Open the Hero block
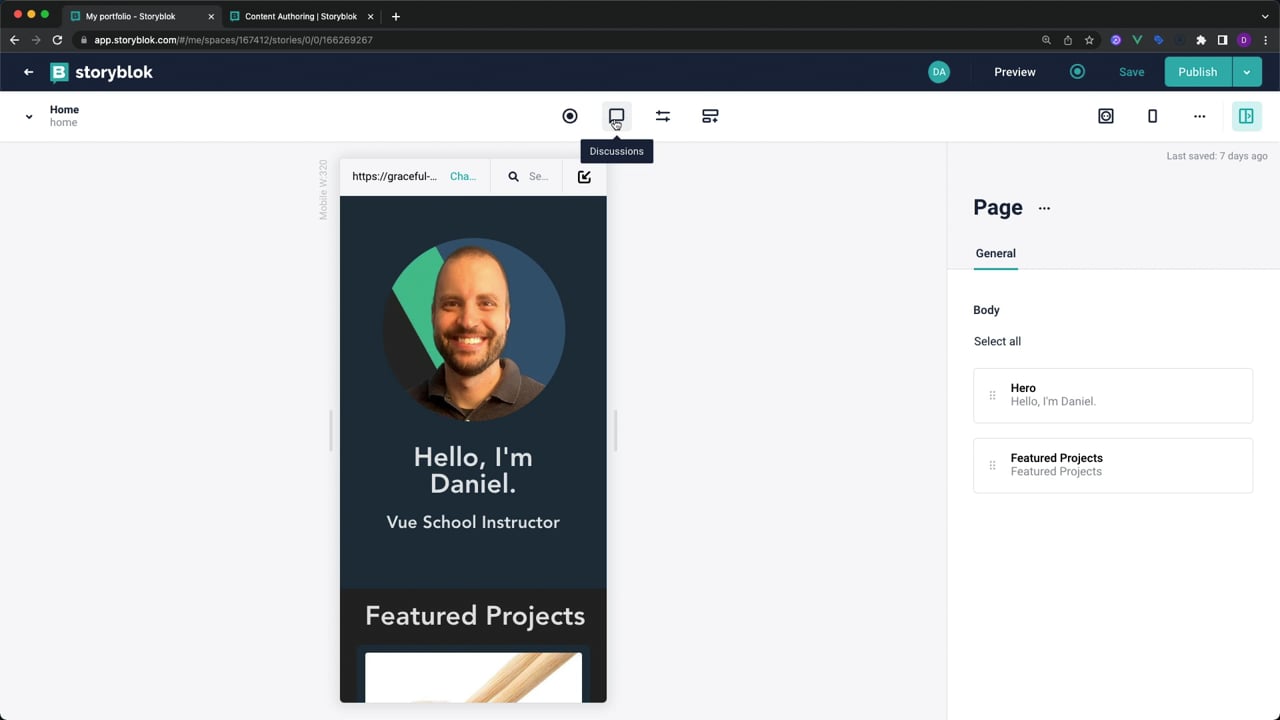The image size is (1280, 720). click(1113, 395)
